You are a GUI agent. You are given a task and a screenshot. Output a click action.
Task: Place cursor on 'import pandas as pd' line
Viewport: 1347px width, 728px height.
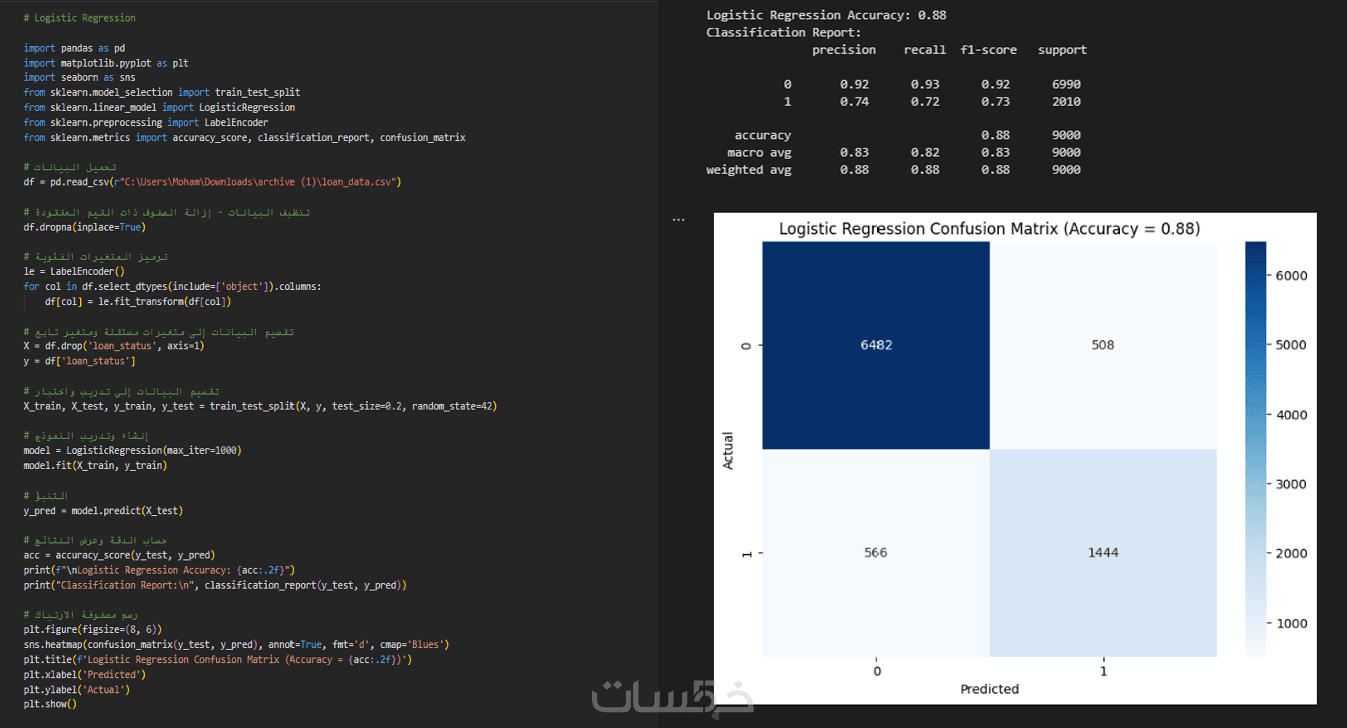pyautogui.click(x=74, y=48)
